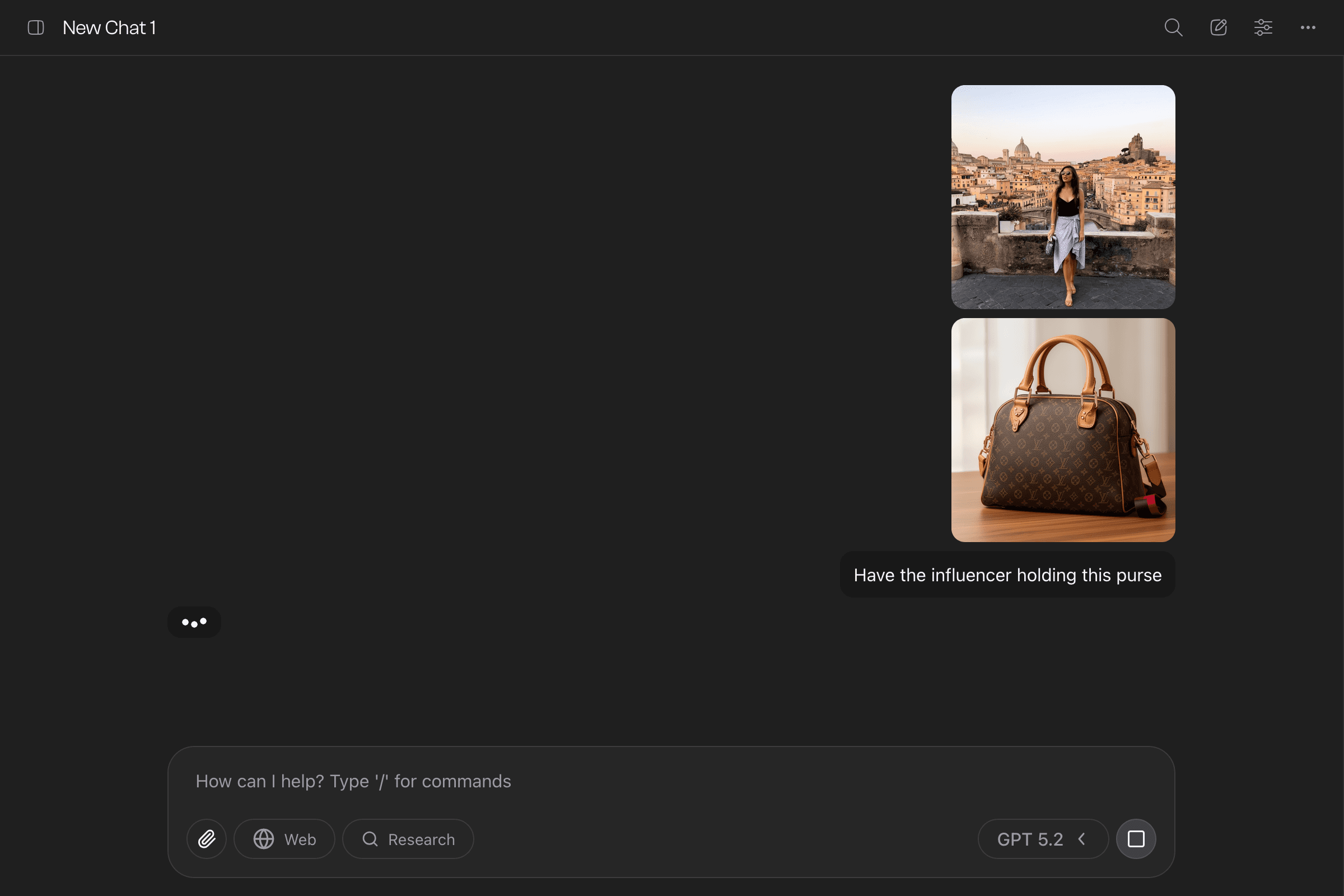Stop the response with the square icon

1136,839
